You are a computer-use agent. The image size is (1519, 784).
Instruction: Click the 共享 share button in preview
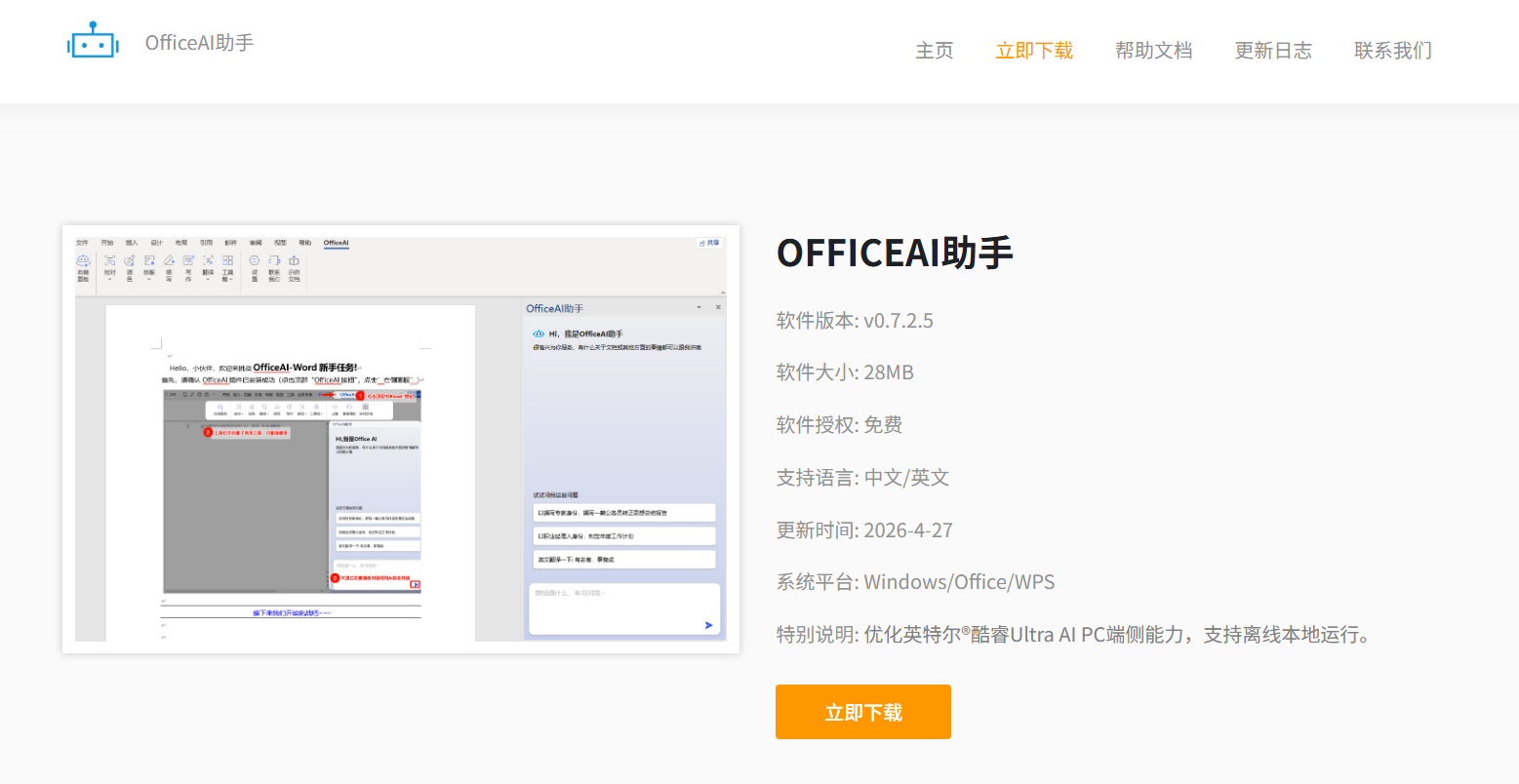(710, 243)
